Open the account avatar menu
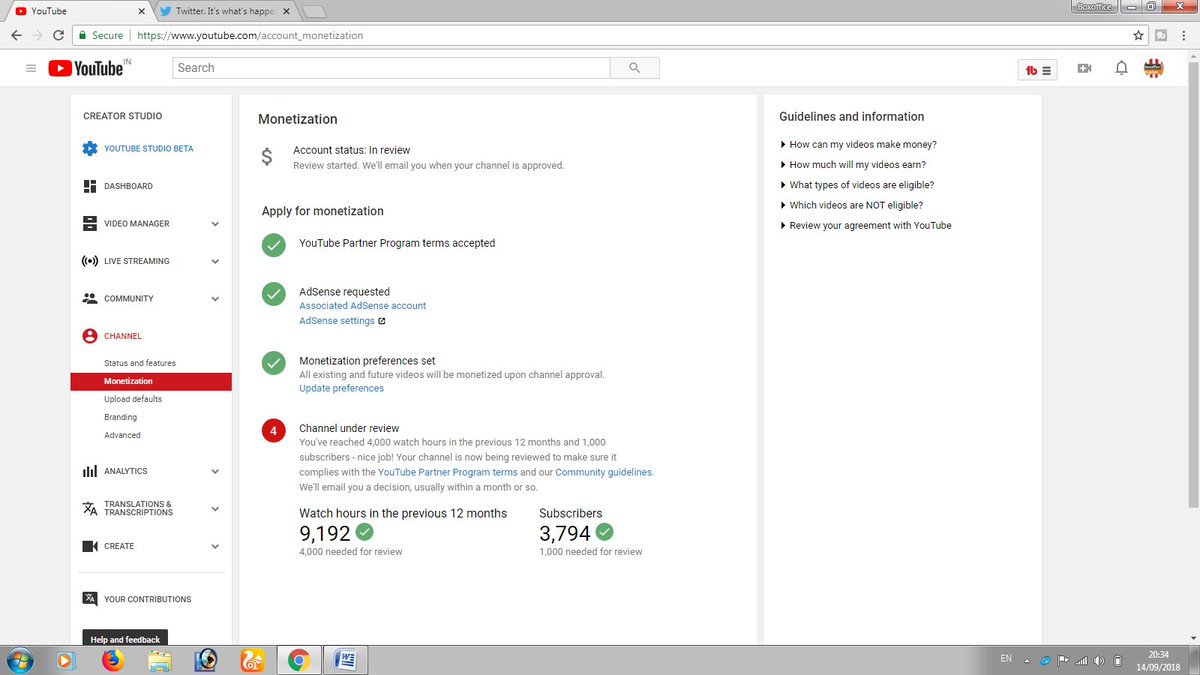The height and width of the screenshot is (675, 1200). click(1154, 69)
